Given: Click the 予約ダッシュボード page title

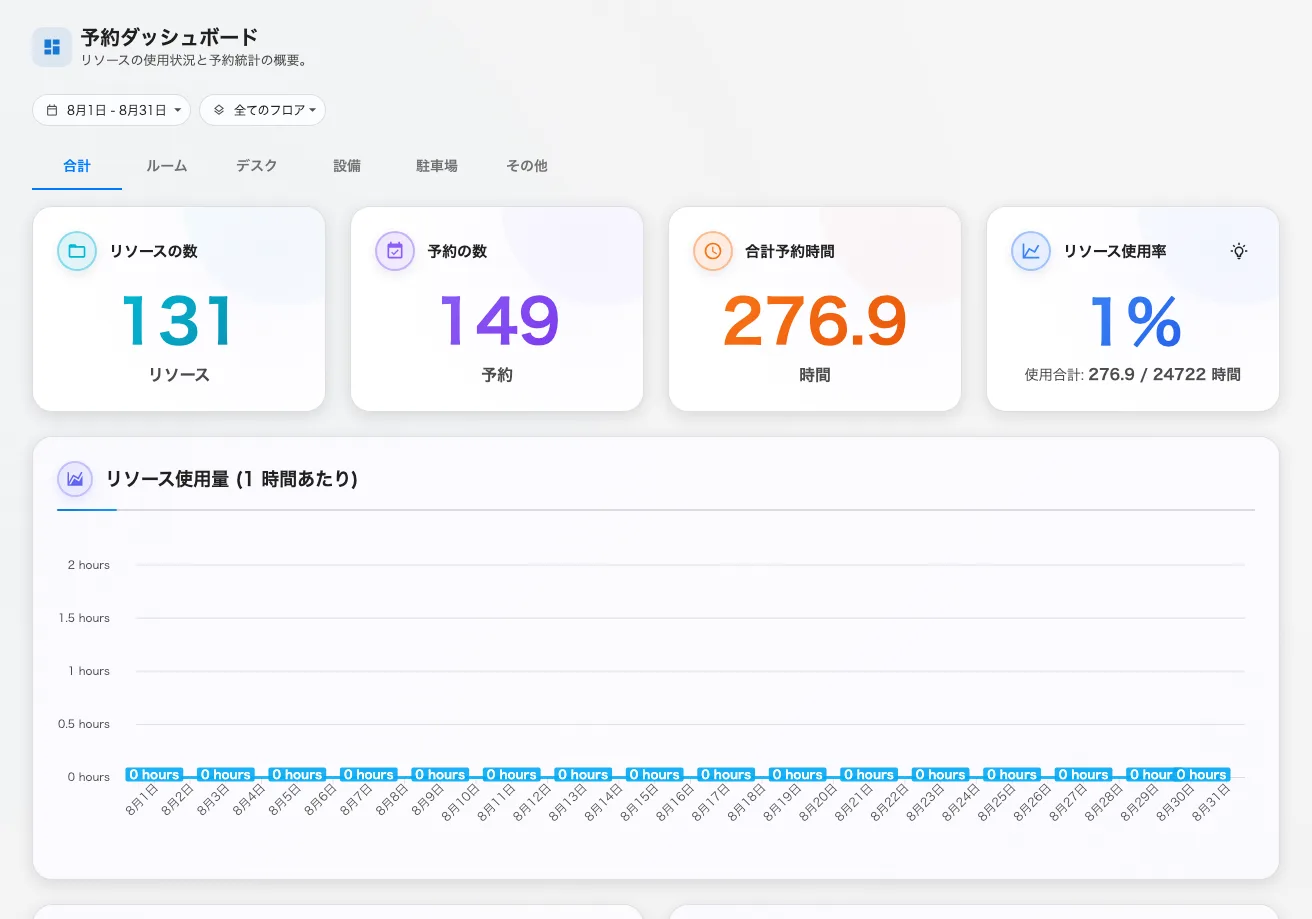Looking at the screenshot, I should pos(170,38).
